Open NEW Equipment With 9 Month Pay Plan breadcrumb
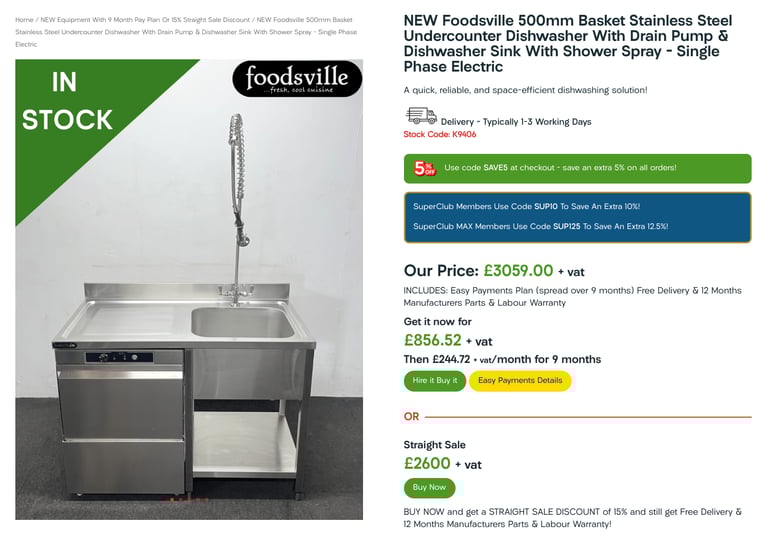This screenshot has width=768, height=547. (x=145, y=20)
